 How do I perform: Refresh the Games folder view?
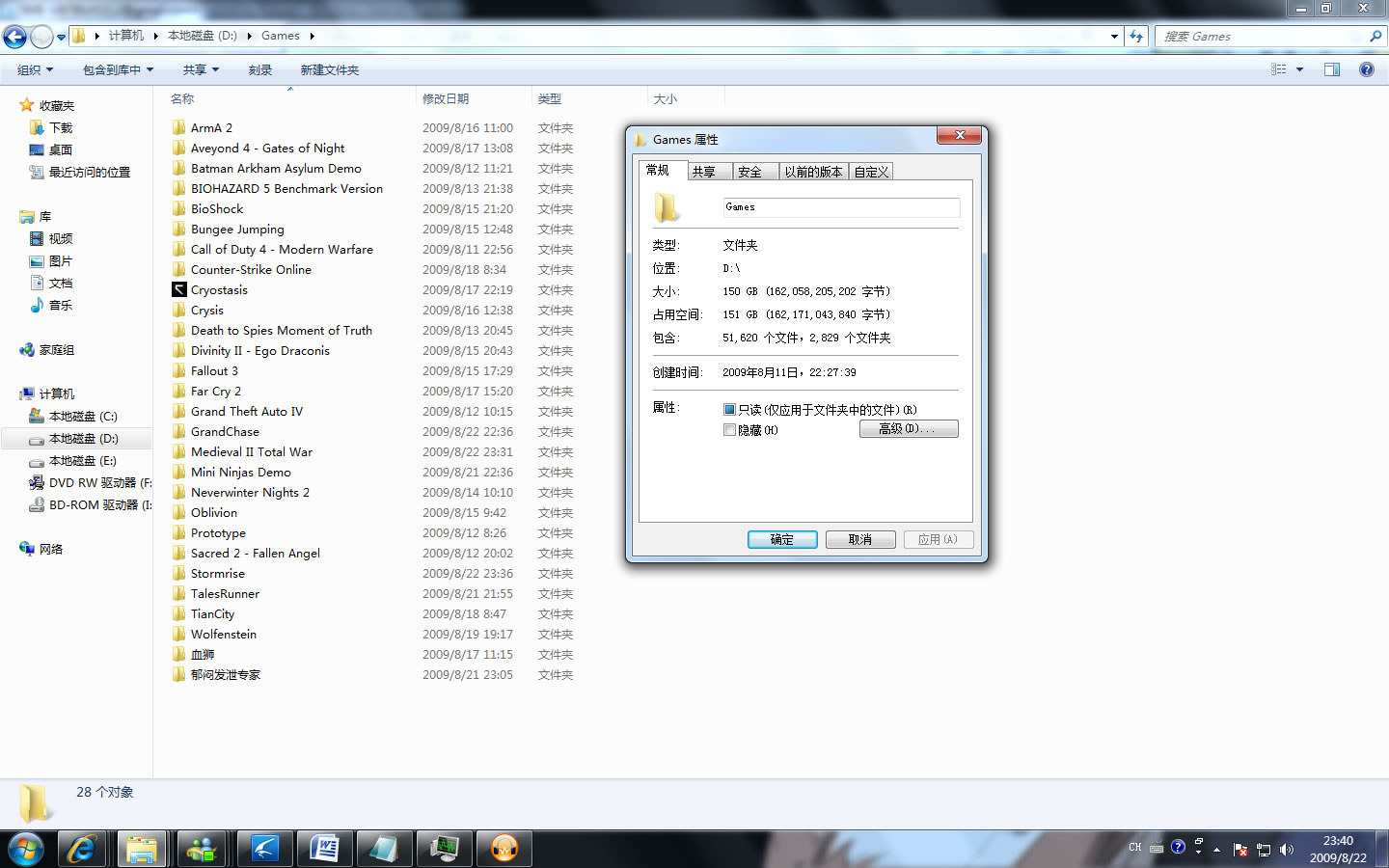pos(1136,37)
